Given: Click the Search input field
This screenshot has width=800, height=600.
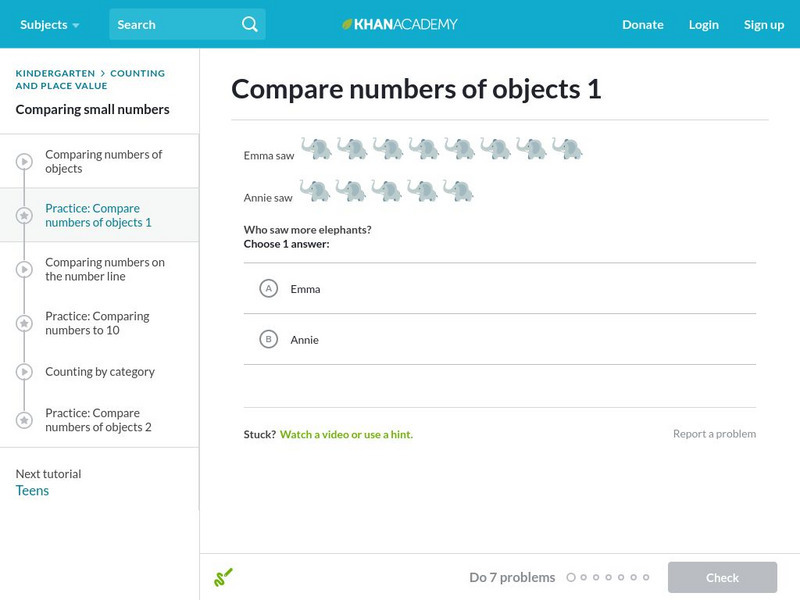Looking at the screenshot, I should (x=172, y=24).
